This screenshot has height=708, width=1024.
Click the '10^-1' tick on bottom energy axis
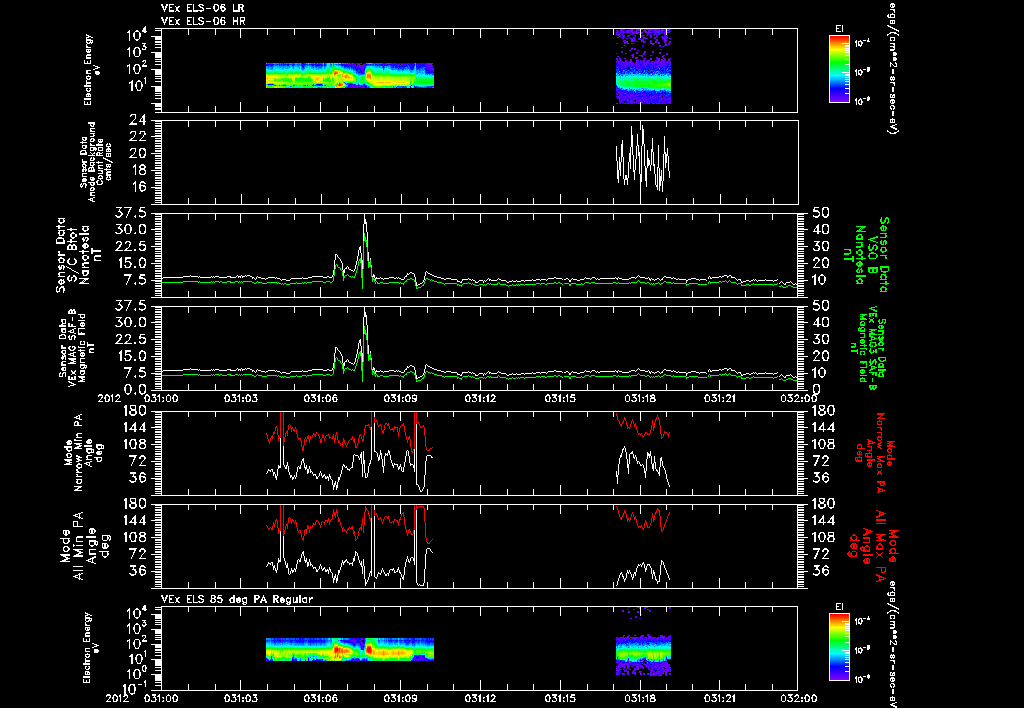coord(136,688)
